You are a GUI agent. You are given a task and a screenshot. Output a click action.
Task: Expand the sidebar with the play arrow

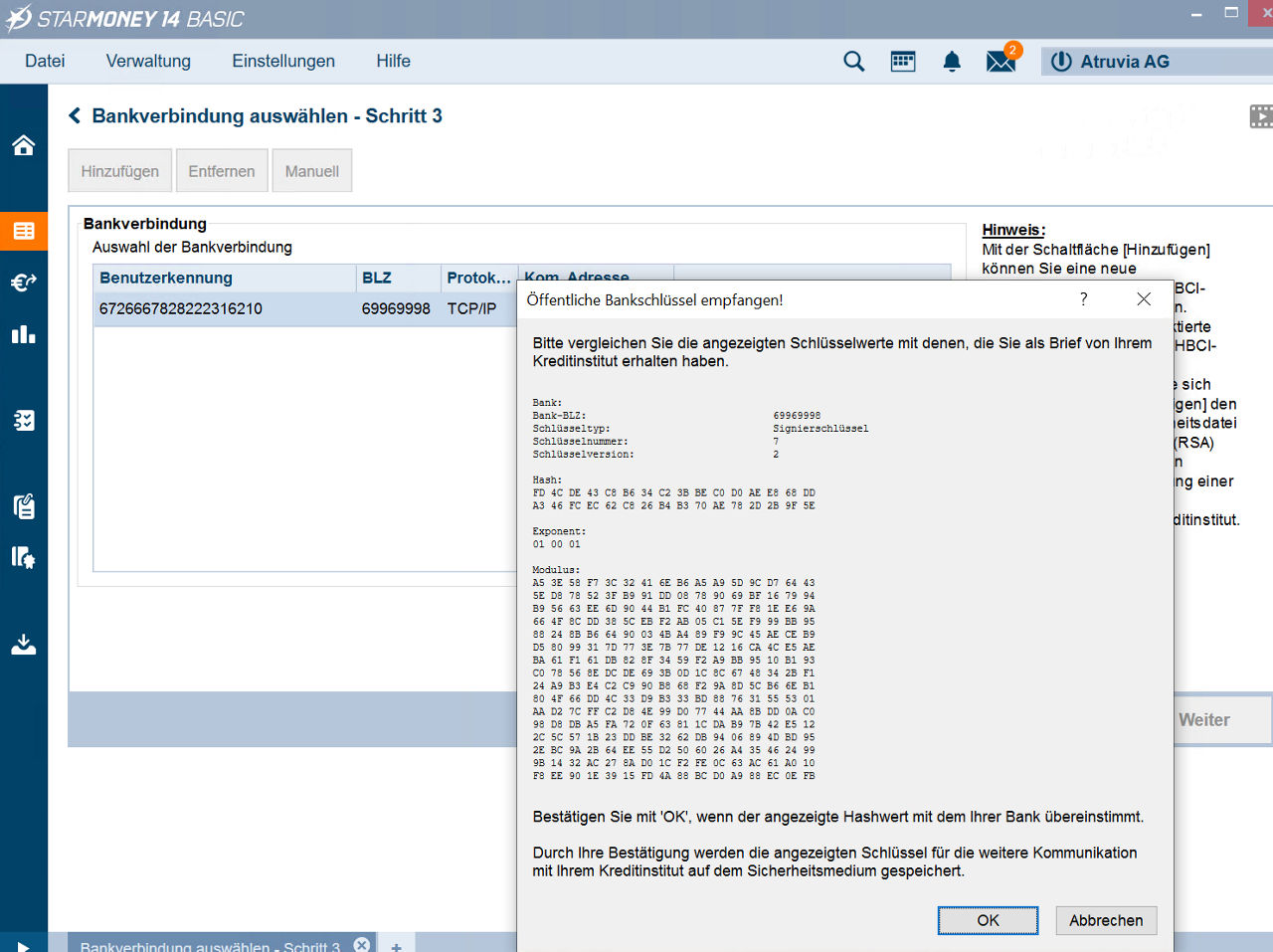[x=24, y=945]
